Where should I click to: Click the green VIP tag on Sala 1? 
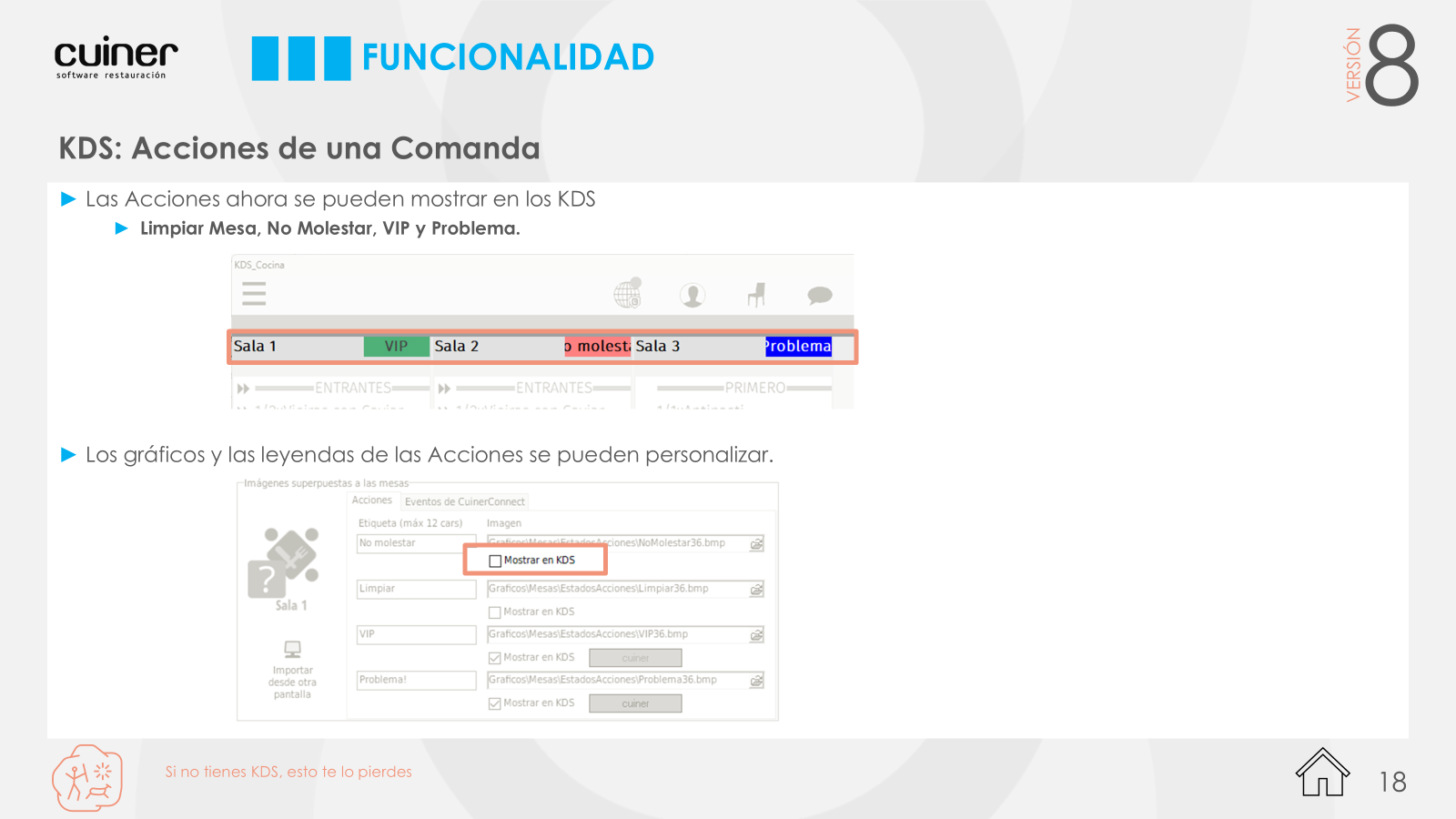click(x=396, y=346)
